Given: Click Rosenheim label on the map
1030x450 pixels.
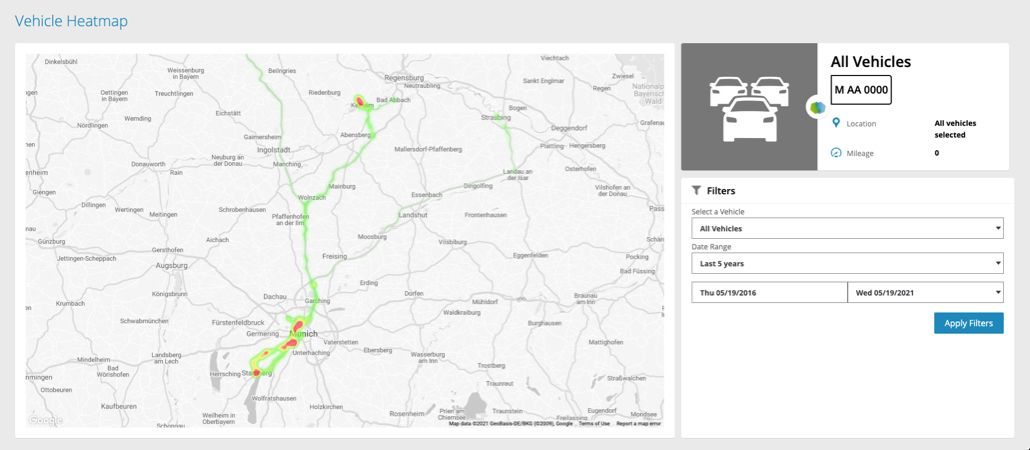Looking at the screenshot, I should [x=407, y=413].
